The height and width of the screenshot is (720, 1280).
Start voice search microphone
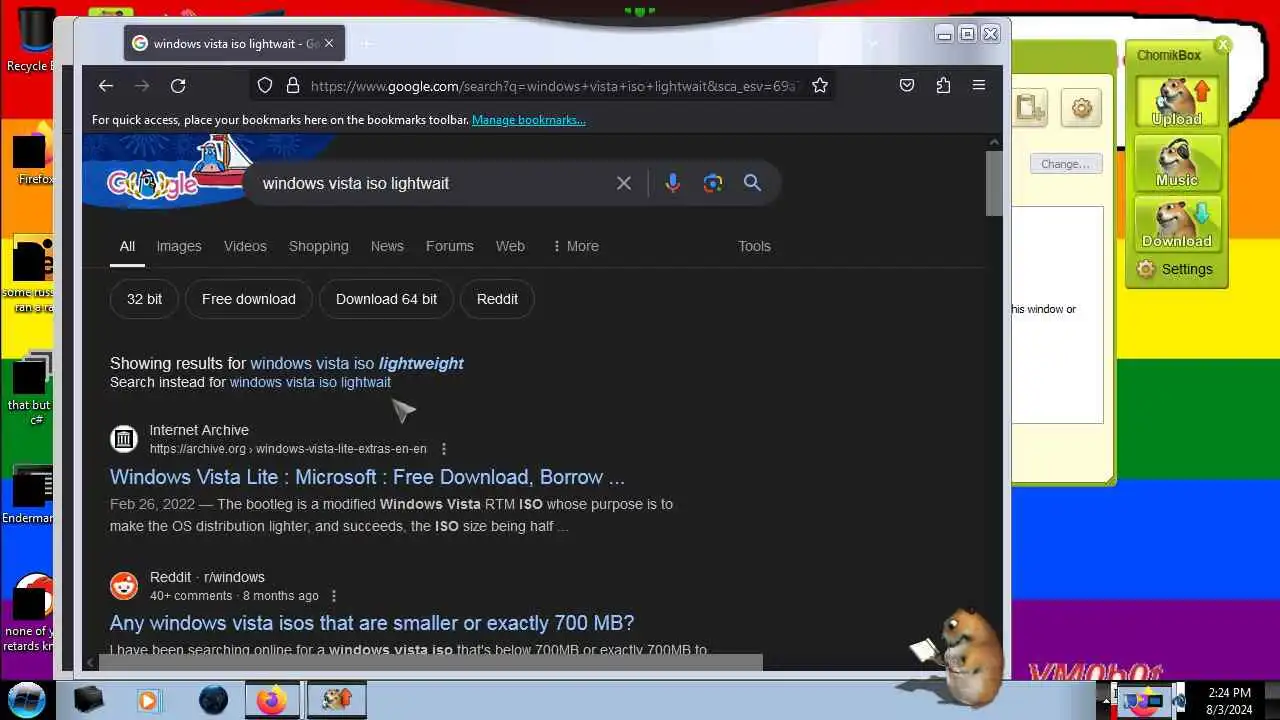(x=672, y=183)
